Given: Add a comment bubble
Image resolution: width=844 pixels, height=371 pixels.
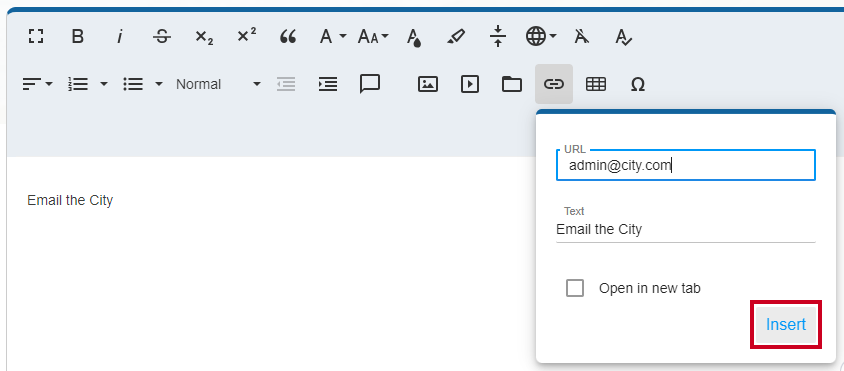Looking at the screenshot, I should [370, 84].
